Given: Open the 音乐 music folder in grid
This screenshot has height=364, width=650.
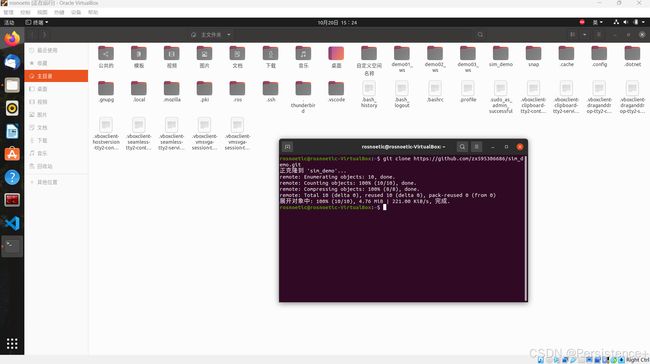Looking at the screenshot, I should (303, 57).
